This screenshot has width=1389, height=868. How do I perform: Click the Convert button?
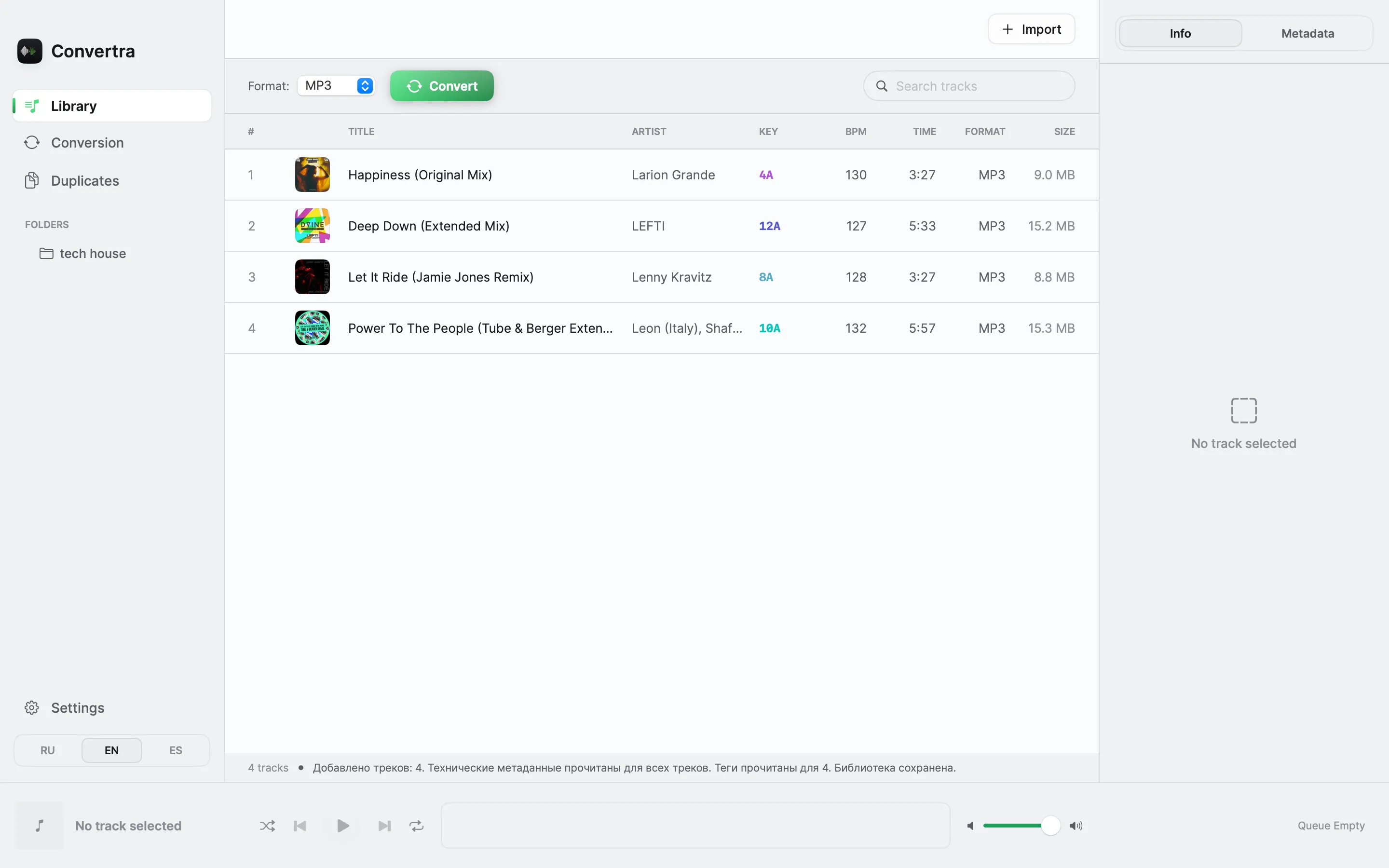tap(442, 86)
